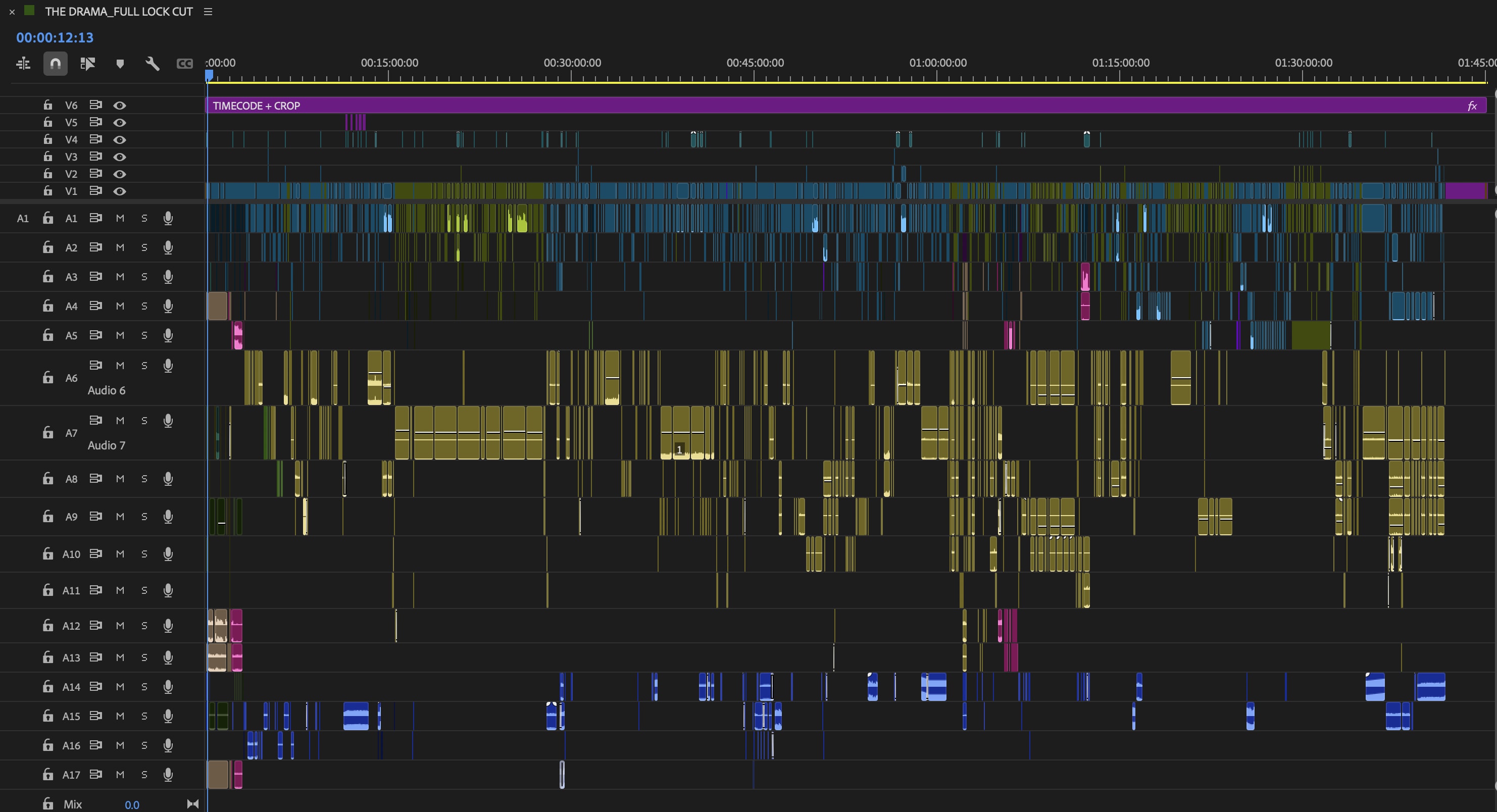
Task: Click the A1 source patching indicator
Action: [23, 218]
